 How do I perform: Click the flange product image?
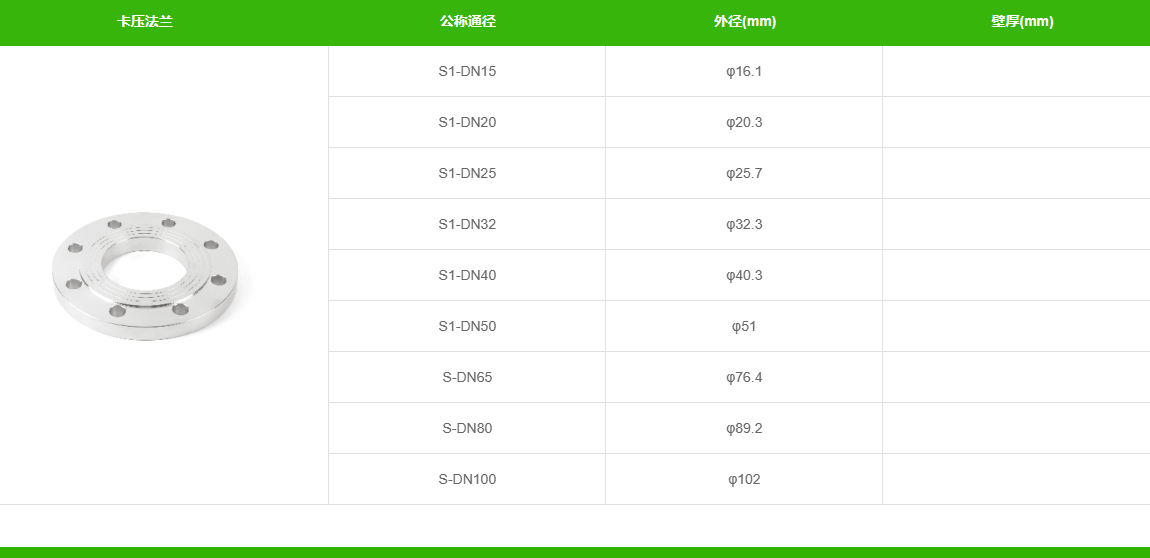click(145, 276)
